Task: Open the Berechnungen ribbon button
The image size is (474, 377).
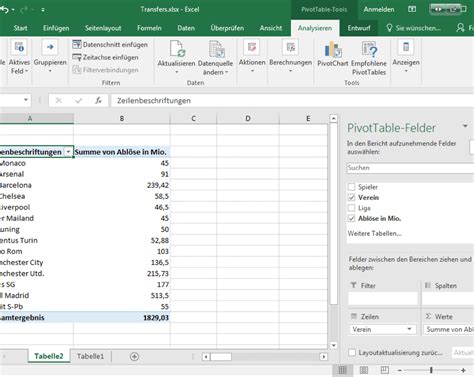Action: coord(290,56)
